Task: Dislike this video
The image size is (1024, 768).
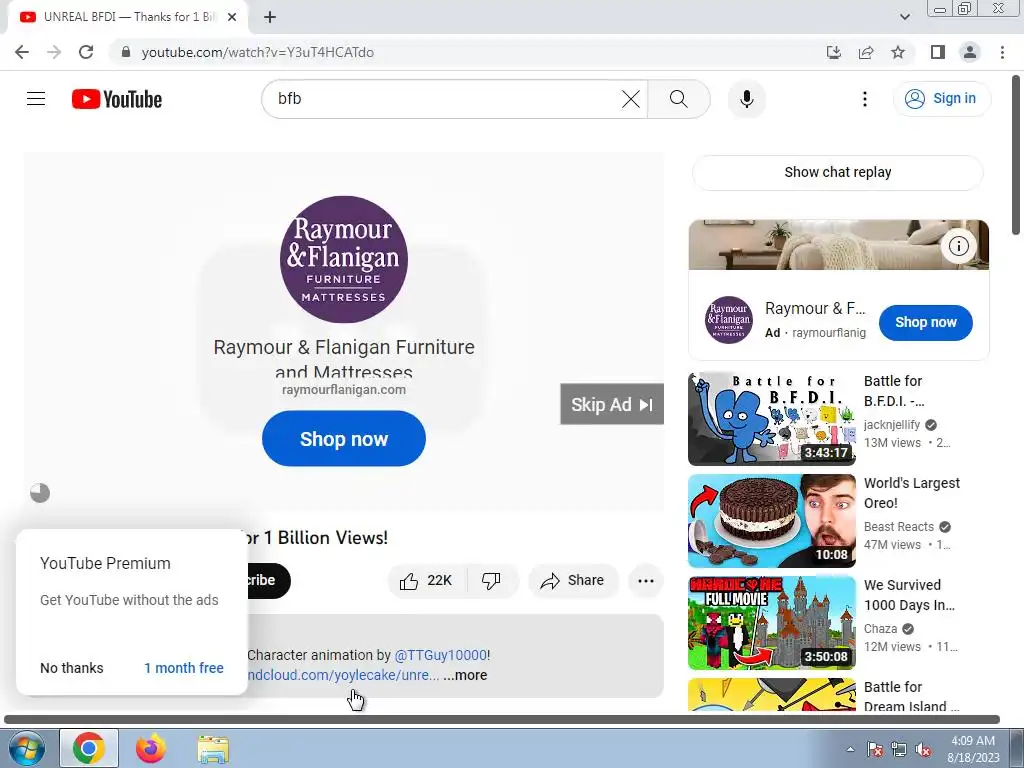Action: click(491, 581)
